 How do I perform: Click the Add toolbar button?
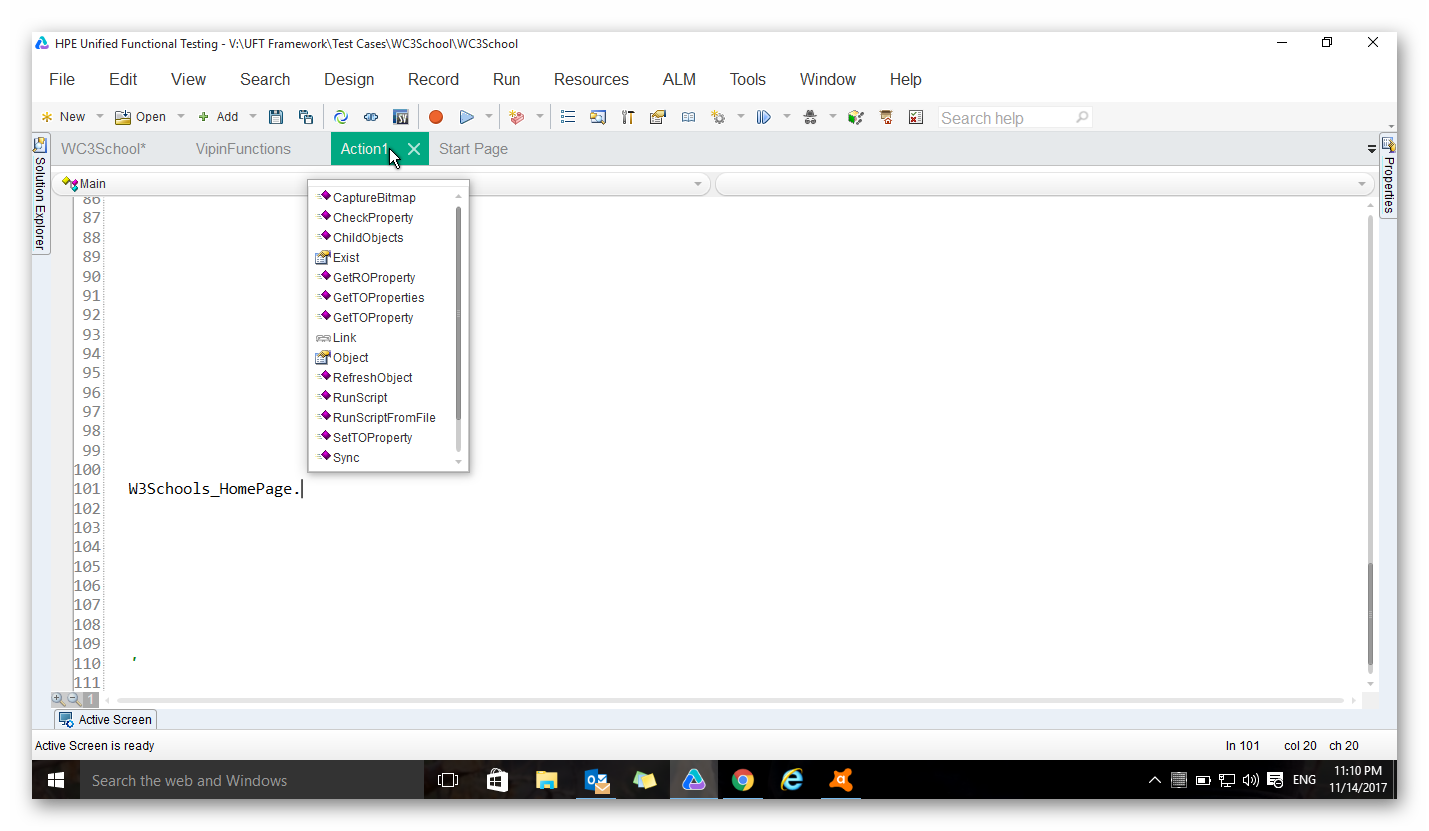pos(218,117)
